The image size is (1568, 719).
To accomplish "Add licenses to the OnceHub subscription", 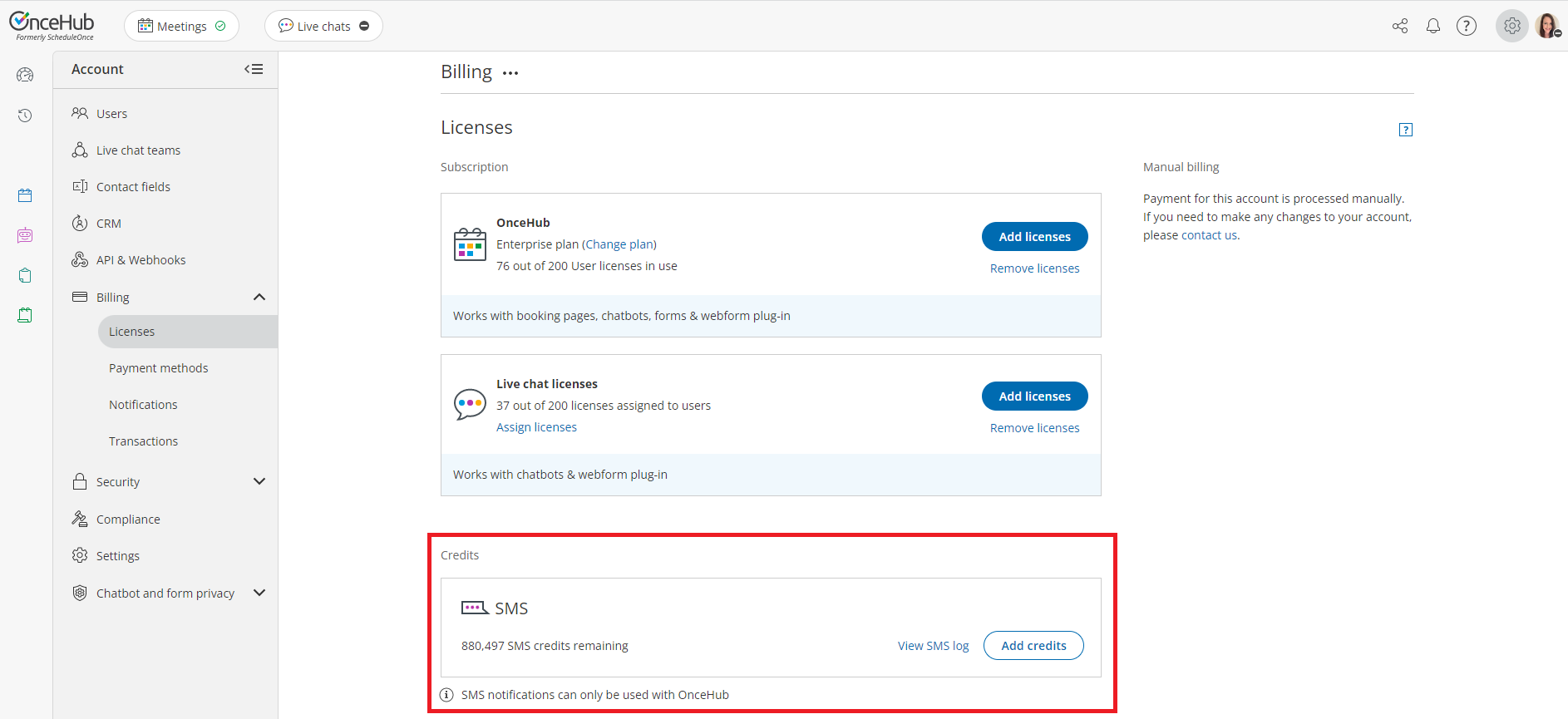I will point(1034,237).
